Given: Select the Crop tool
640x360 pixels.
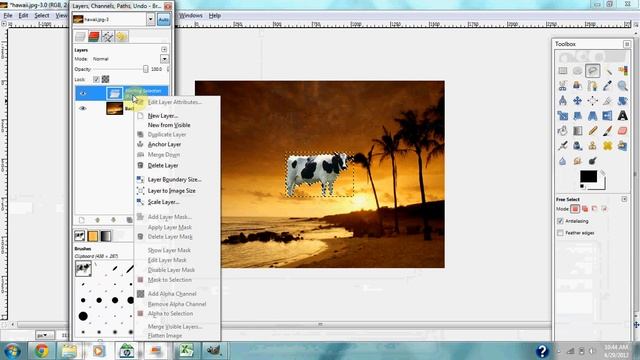Looking at the screenshot, I should [608, 101].
